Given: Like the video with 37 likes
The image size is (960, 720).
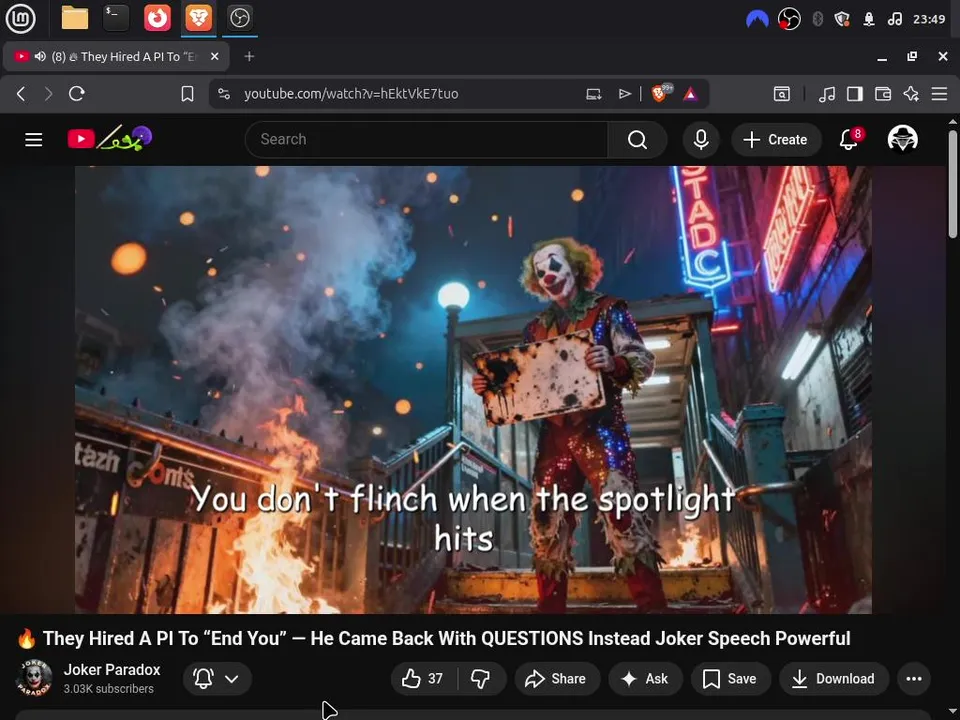Looking at the screenshot, I should coord(424,678).
